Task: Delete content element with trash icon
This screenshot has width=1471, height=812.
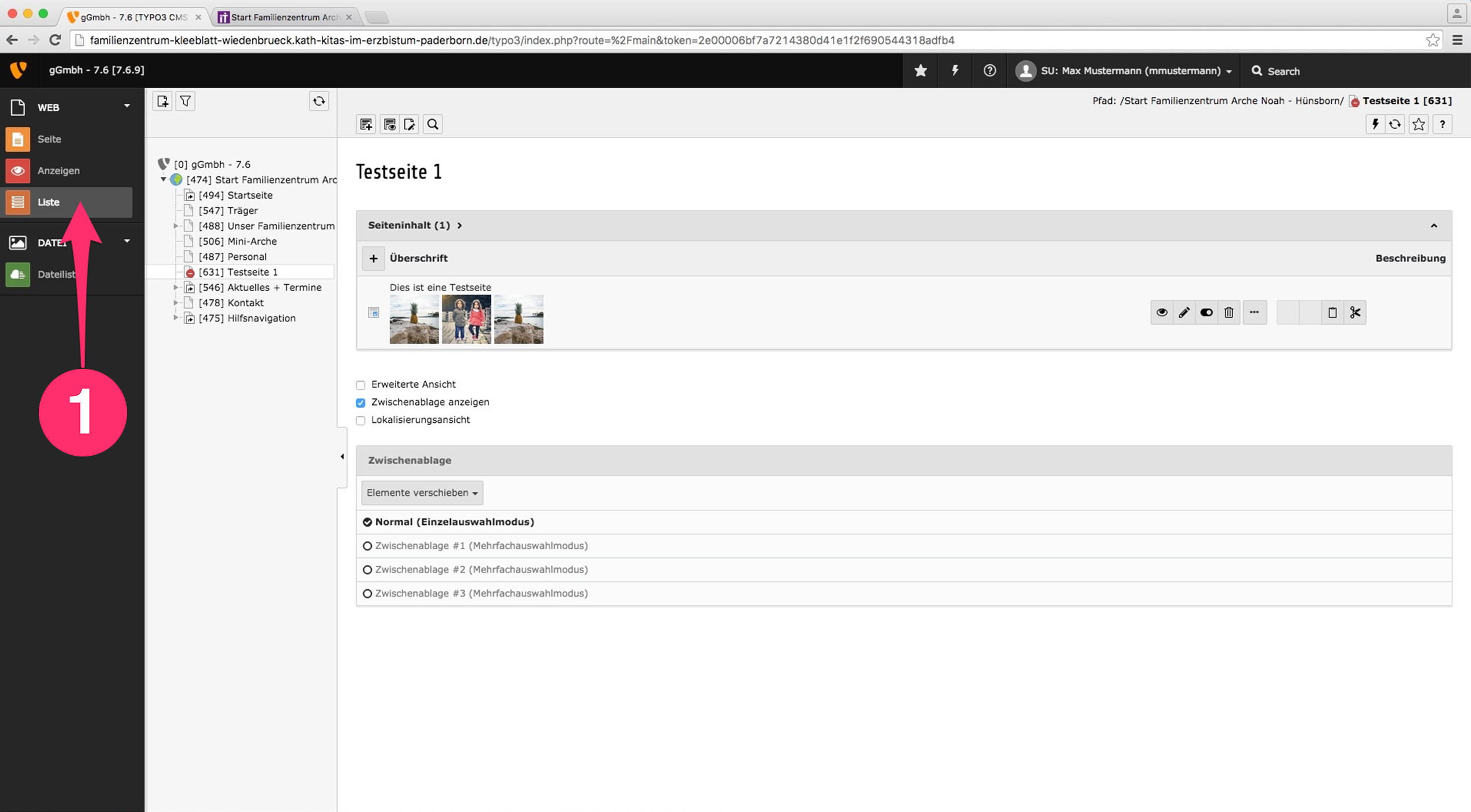Action: (x=1229, y=313)
